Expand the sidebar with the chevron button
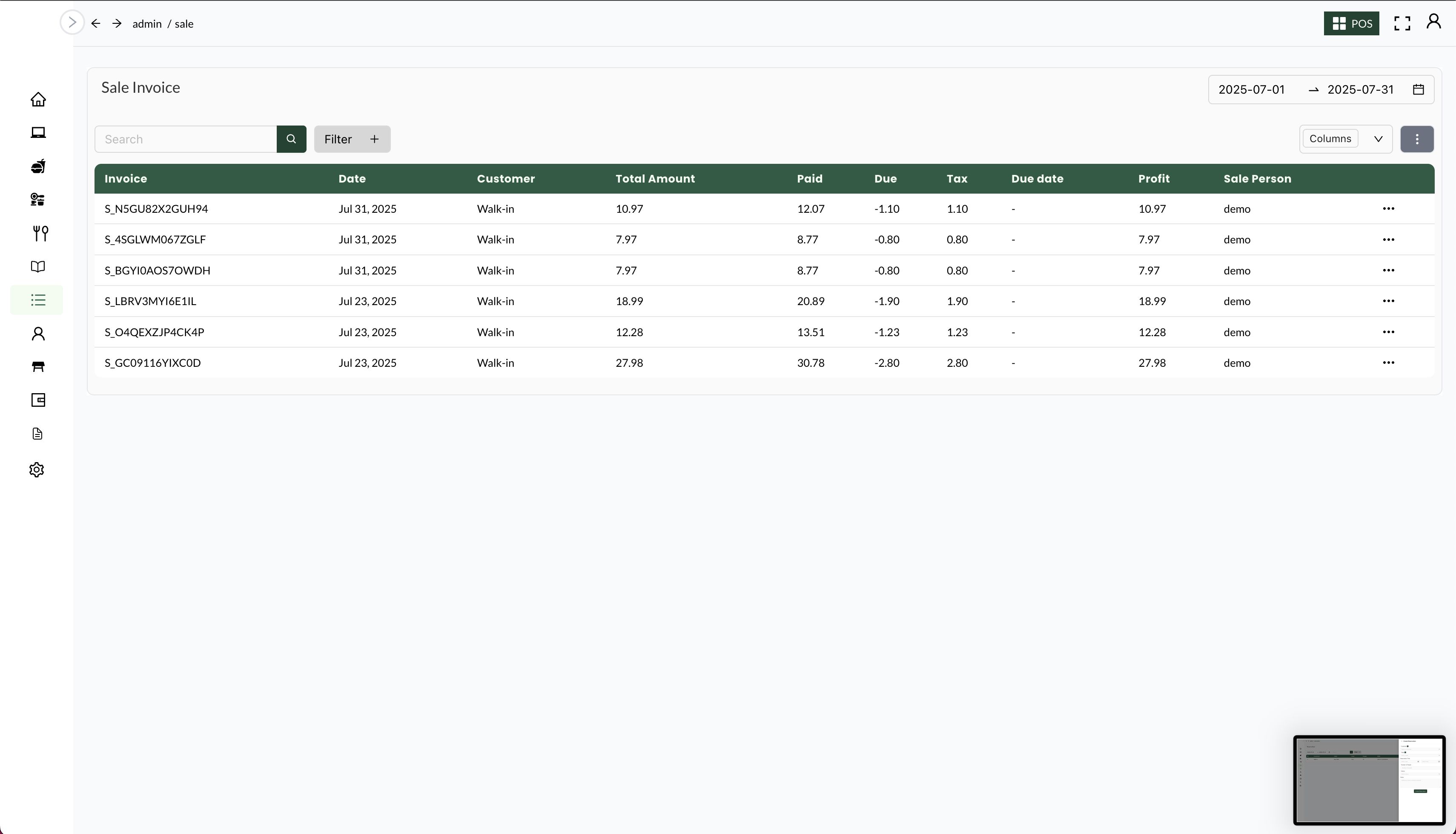 (x=72, y=22)
